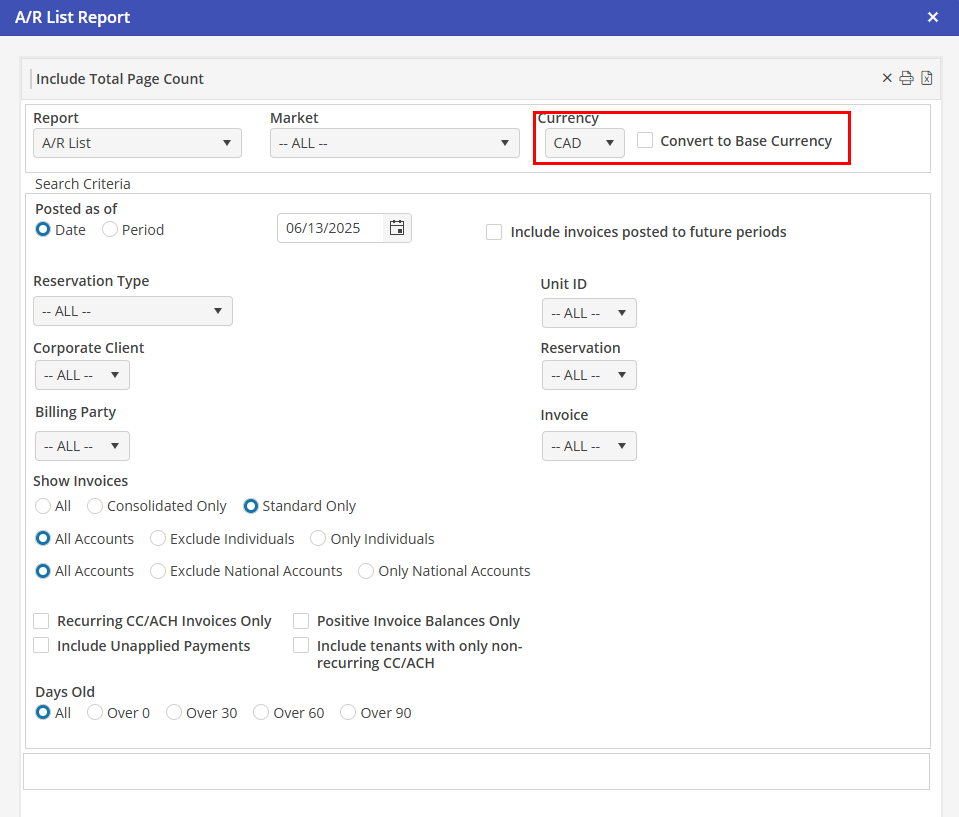Expand the Market dropdown

point(394,143)
